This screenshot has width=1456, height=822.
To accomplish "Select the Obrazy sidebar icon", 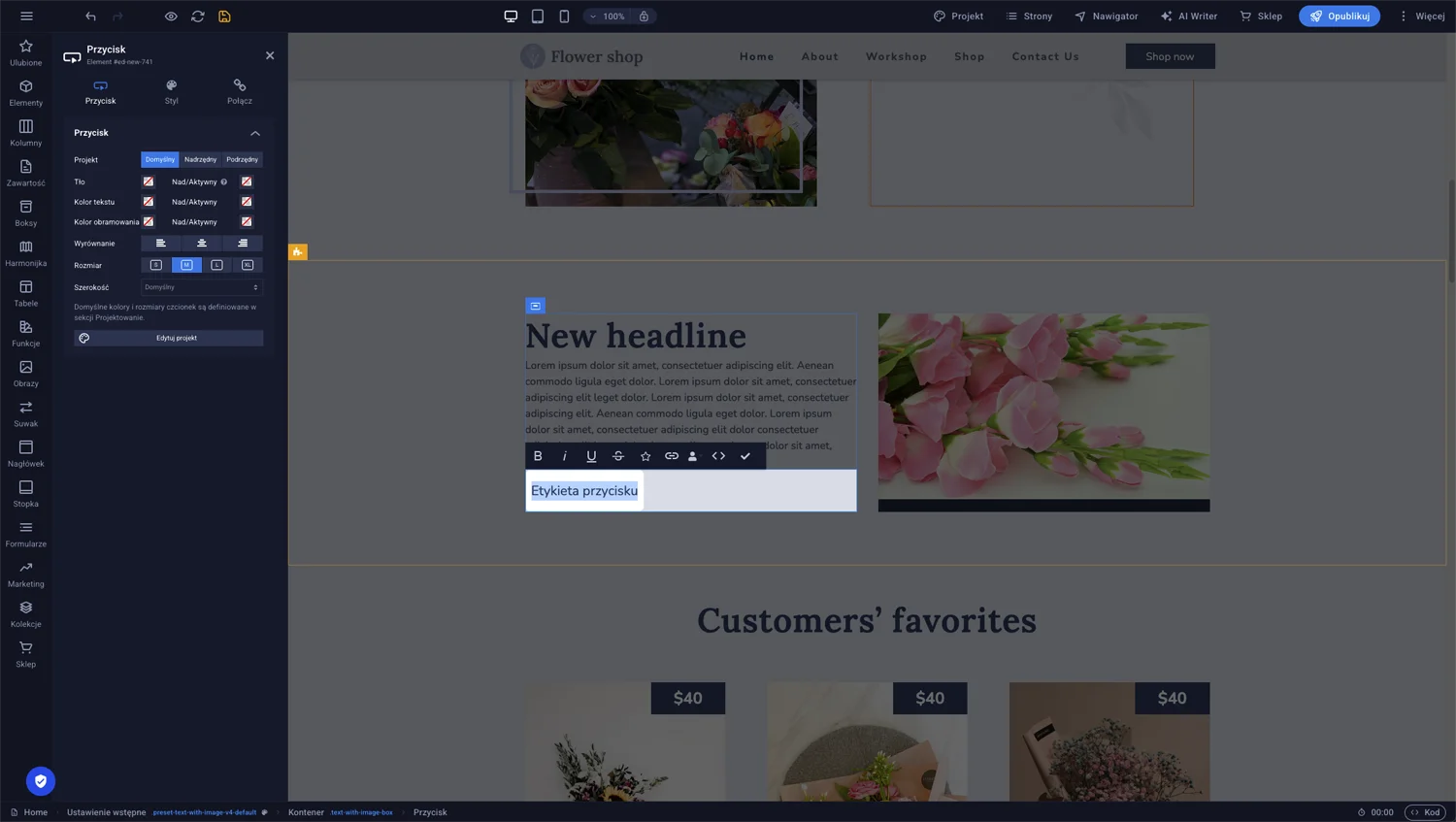I will click(x=25, y=374).
